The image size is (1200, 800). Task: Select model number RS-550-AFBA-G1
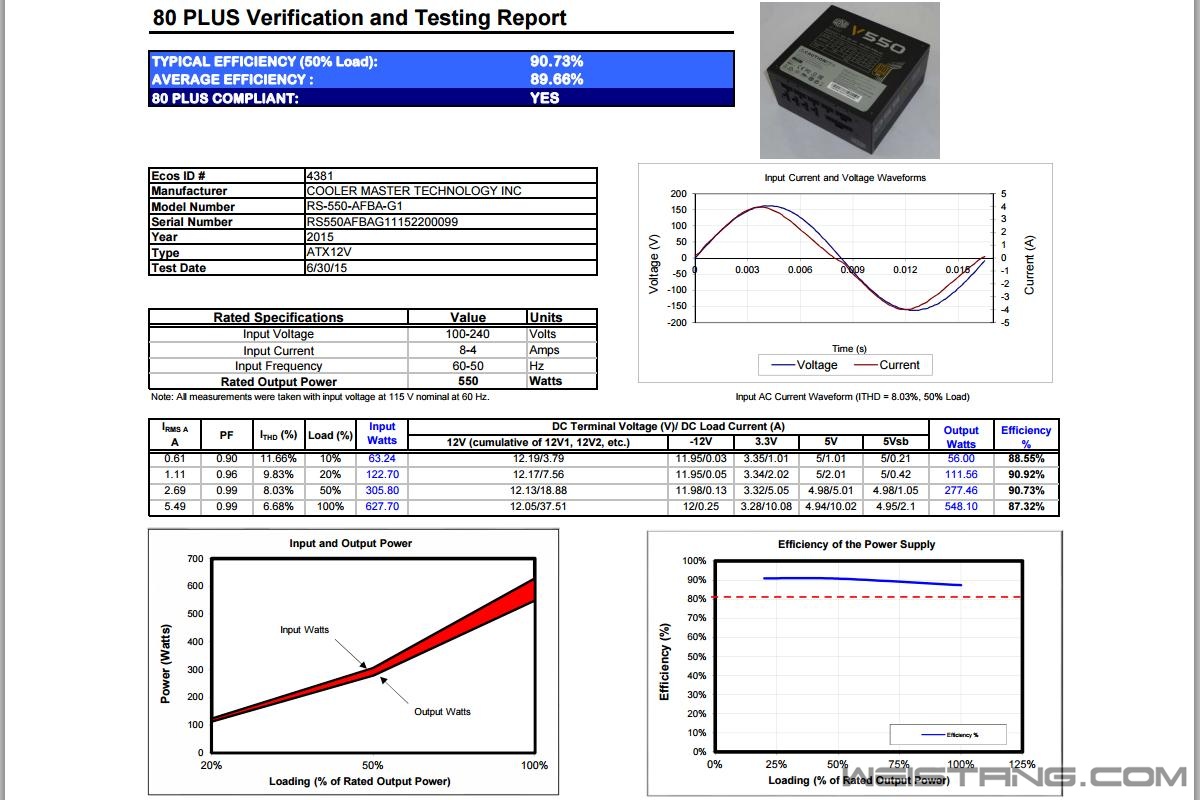point(355,207)
